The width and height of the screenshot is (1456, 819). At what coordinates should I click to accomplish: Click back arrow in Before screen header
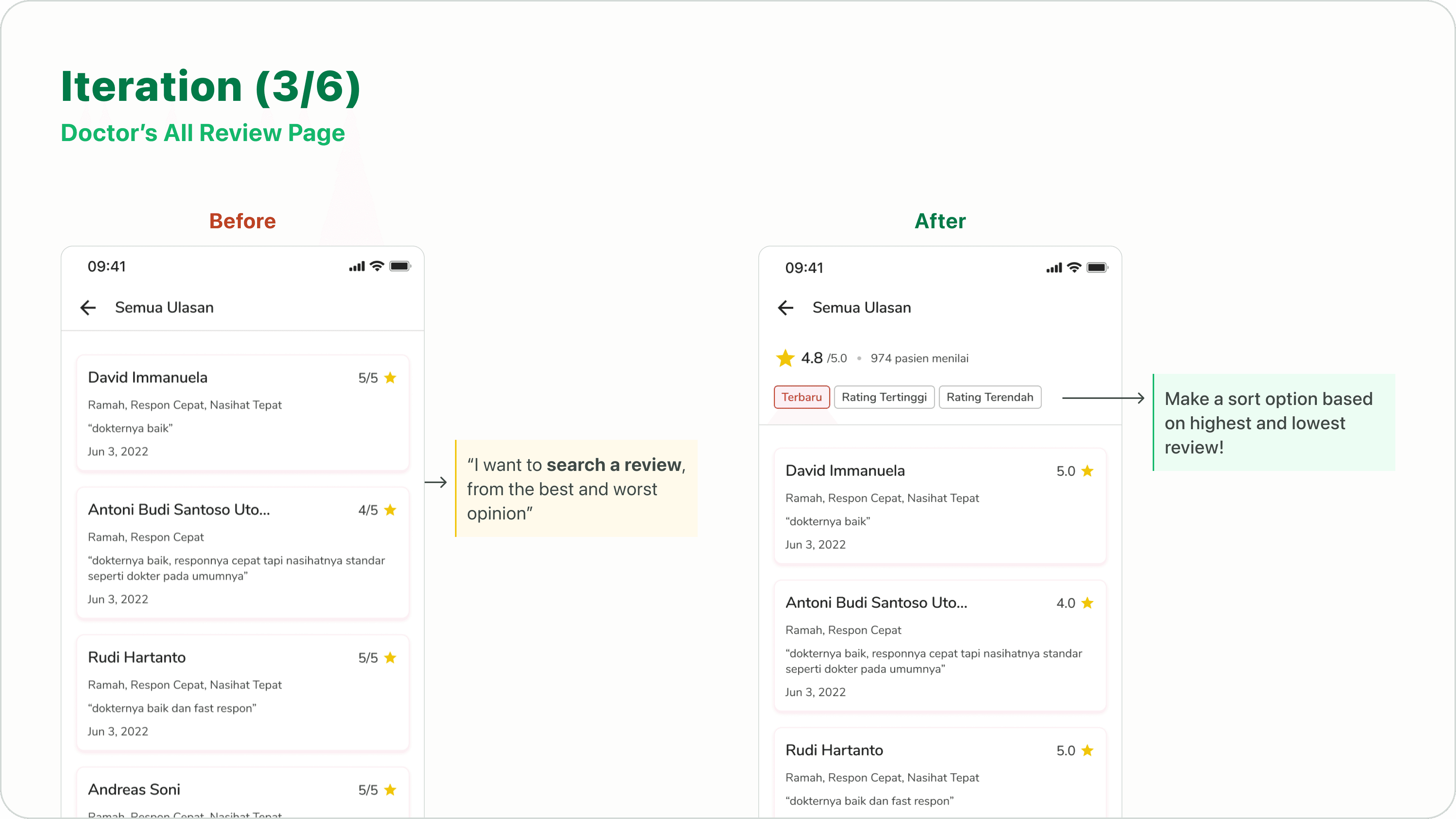coord(88,308)
